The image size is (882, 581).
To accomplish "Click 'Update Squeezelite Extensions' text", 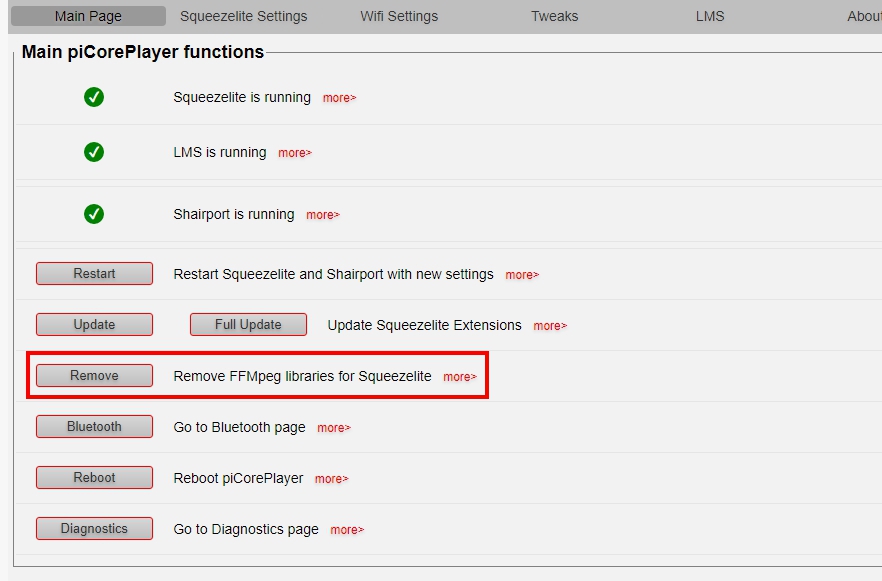I will click(x=425, y=325).
